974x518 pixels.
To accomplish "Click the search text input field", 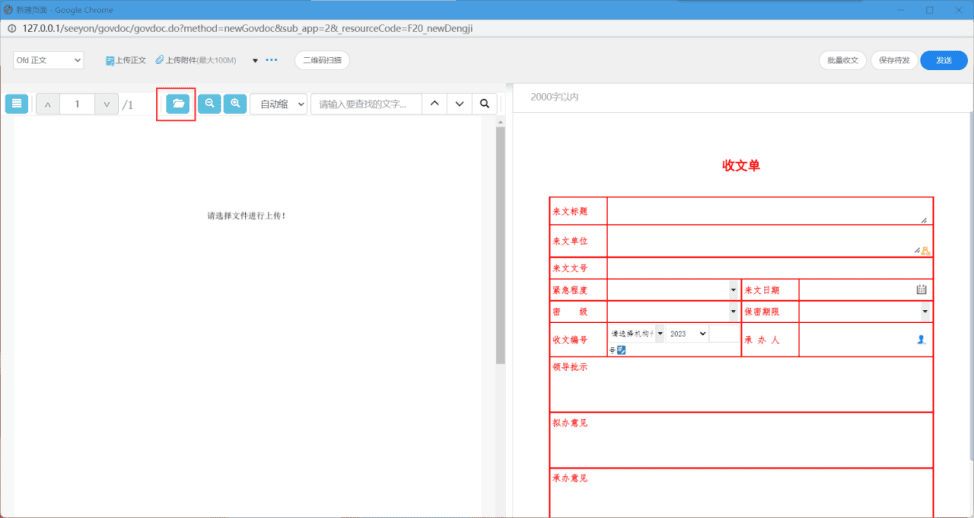I will pyautogui.click(x=366, y=104).
